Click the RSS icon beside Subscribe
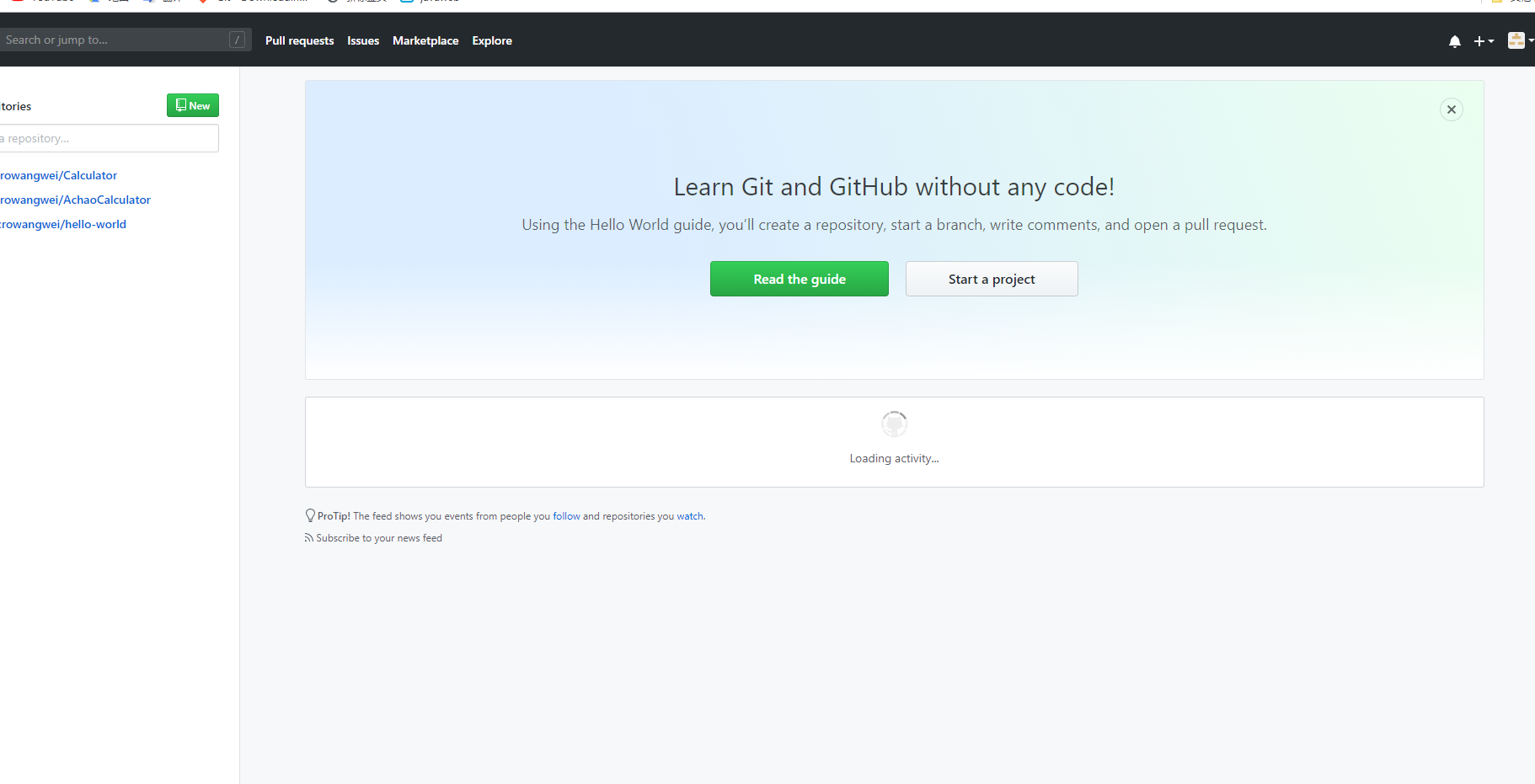Viewport: 1535px width, 784px height. tap(308, 538)
